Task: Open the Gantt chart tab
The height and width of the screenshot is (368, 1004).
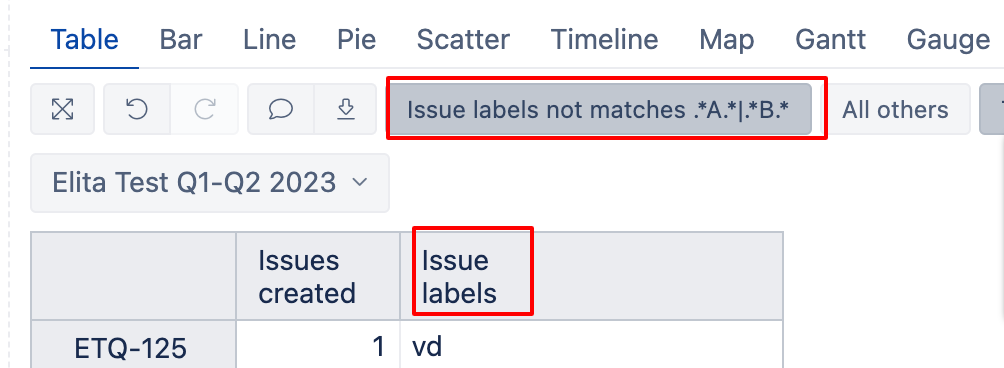Action: (x=830, y=40)
